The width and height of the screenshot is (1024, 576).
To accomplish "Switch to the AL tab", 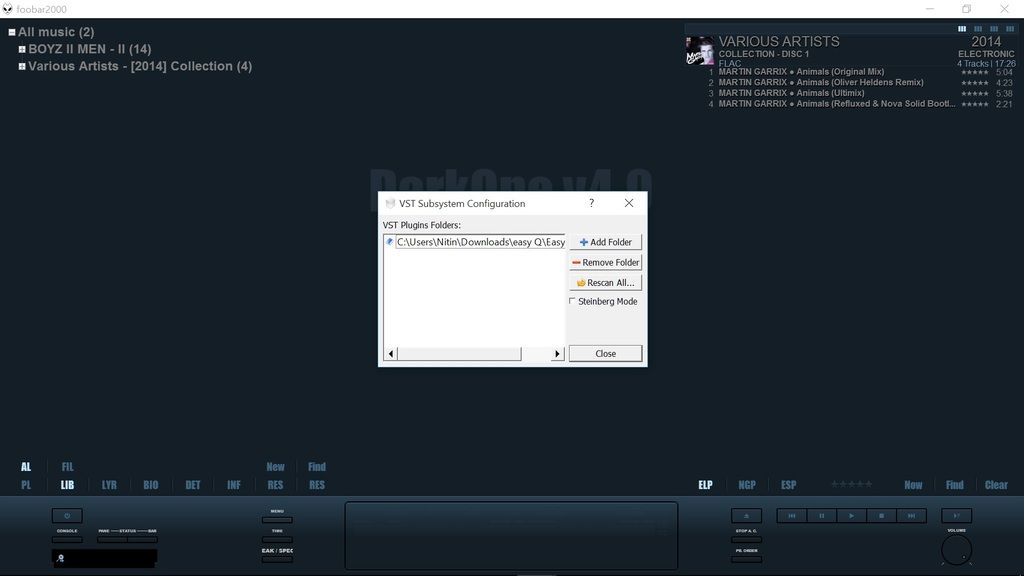I will [26, 467].
